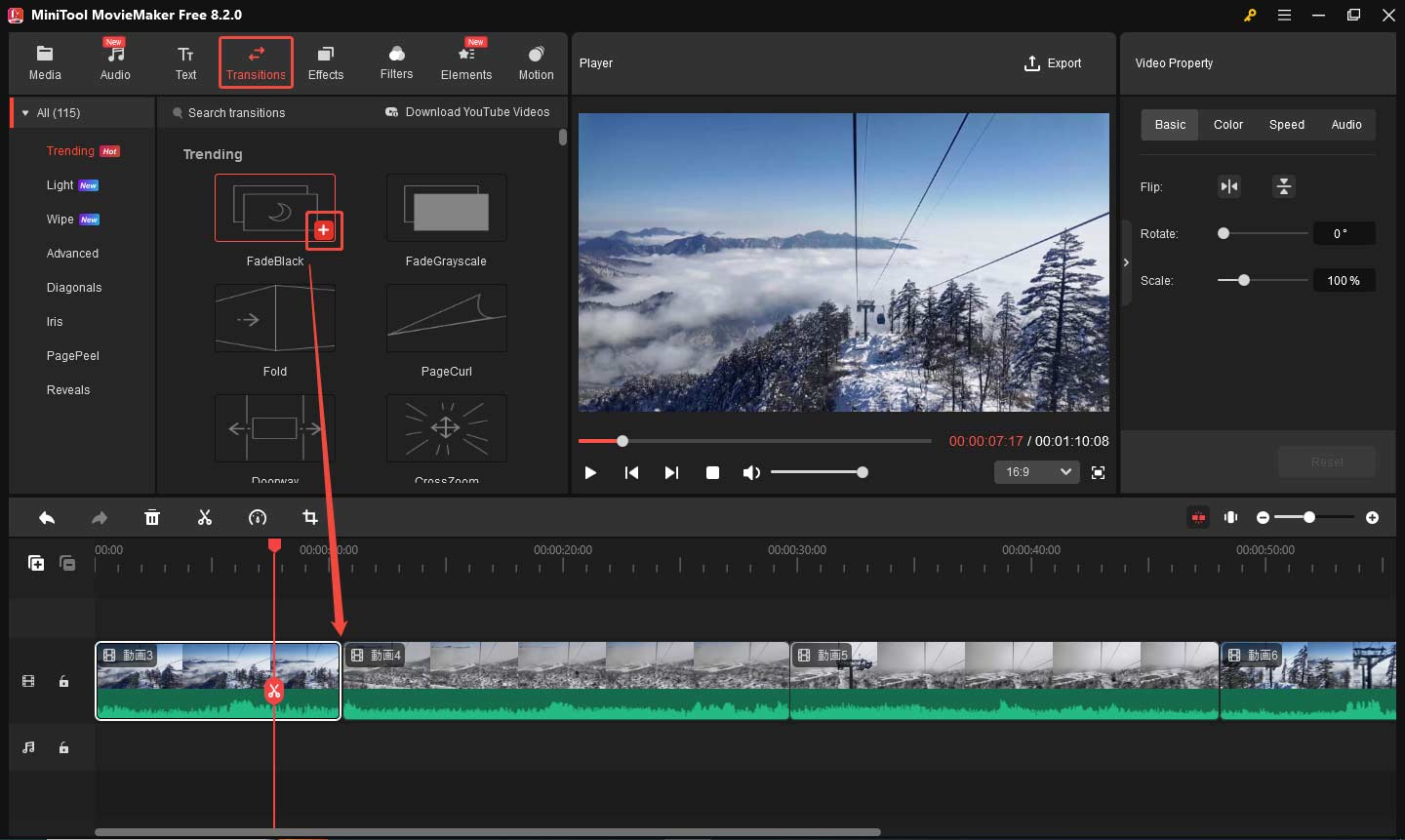Viewport: 1405px width, 840px height.
Task: Open the Motion tab
Action: click(x=536, y=62)
